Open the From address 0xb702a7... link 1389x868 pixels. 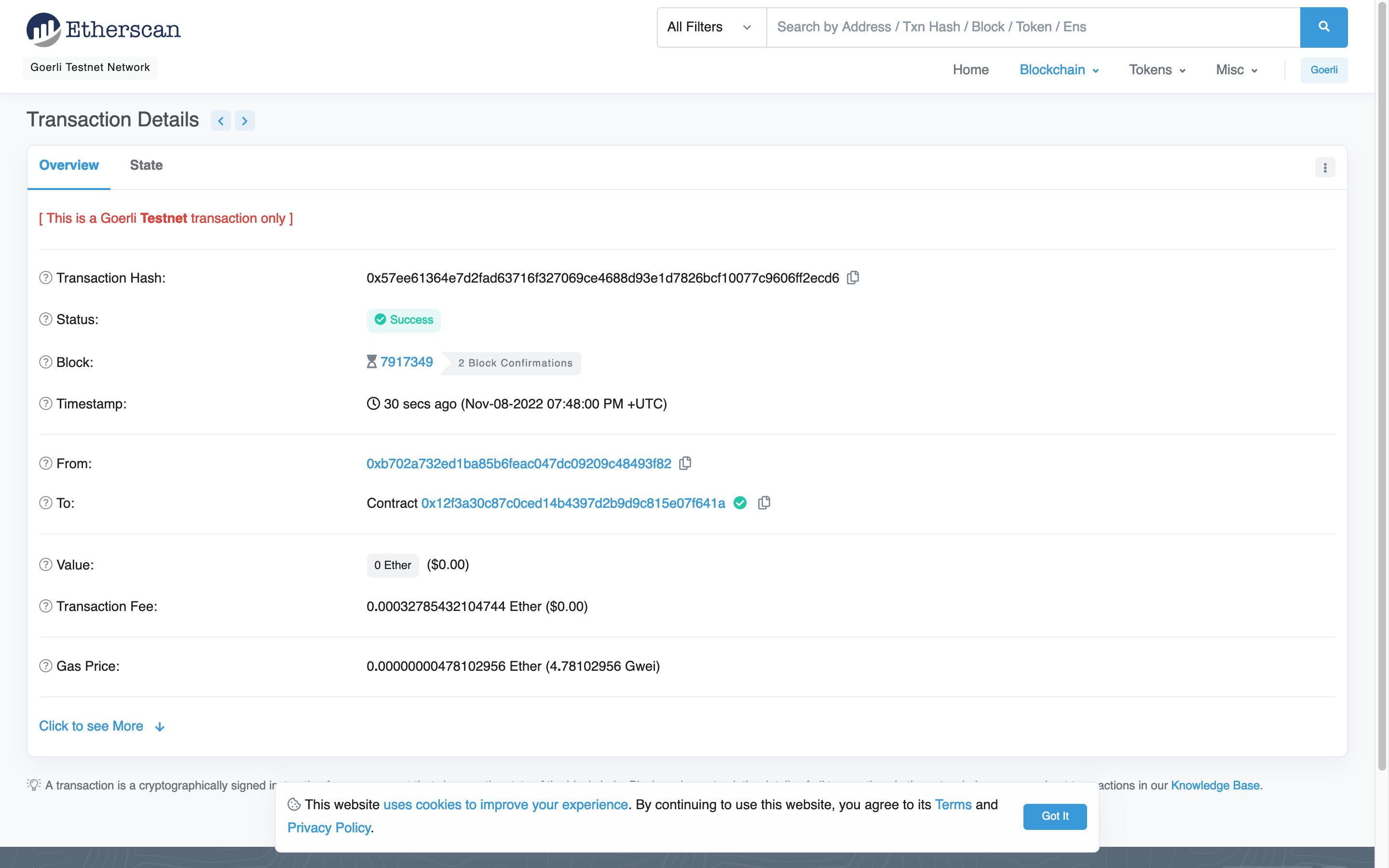click(x=519, y=464)
